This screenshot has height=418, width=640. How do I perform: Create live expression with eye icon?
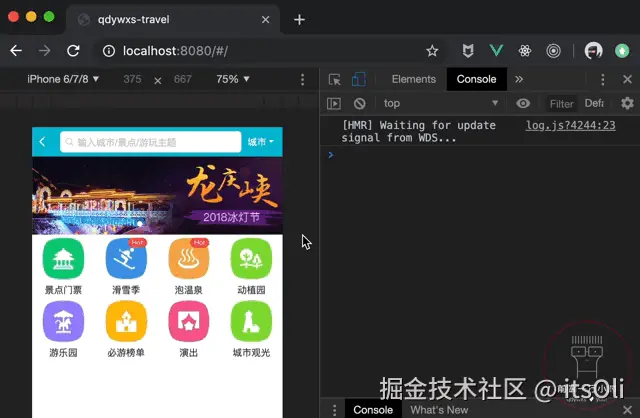coord(523,103)
